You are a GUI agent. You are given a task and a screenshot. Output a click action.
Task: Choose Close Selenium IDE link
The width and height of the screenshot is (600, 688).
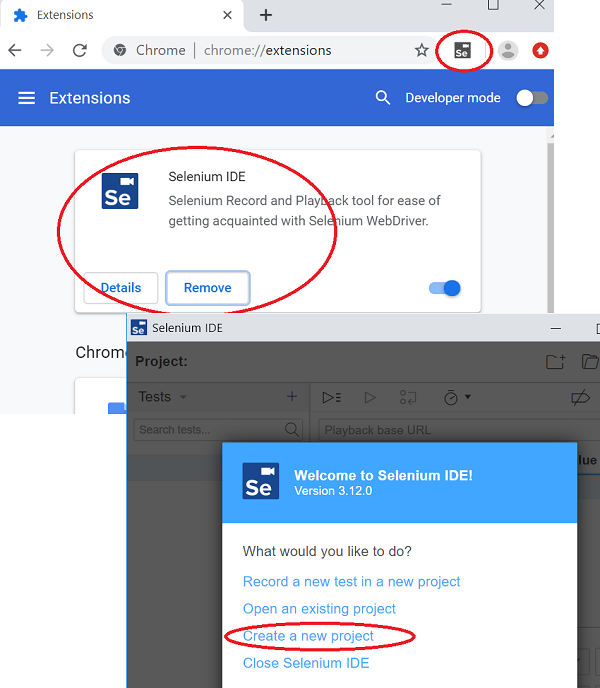(x=306, y=663)
